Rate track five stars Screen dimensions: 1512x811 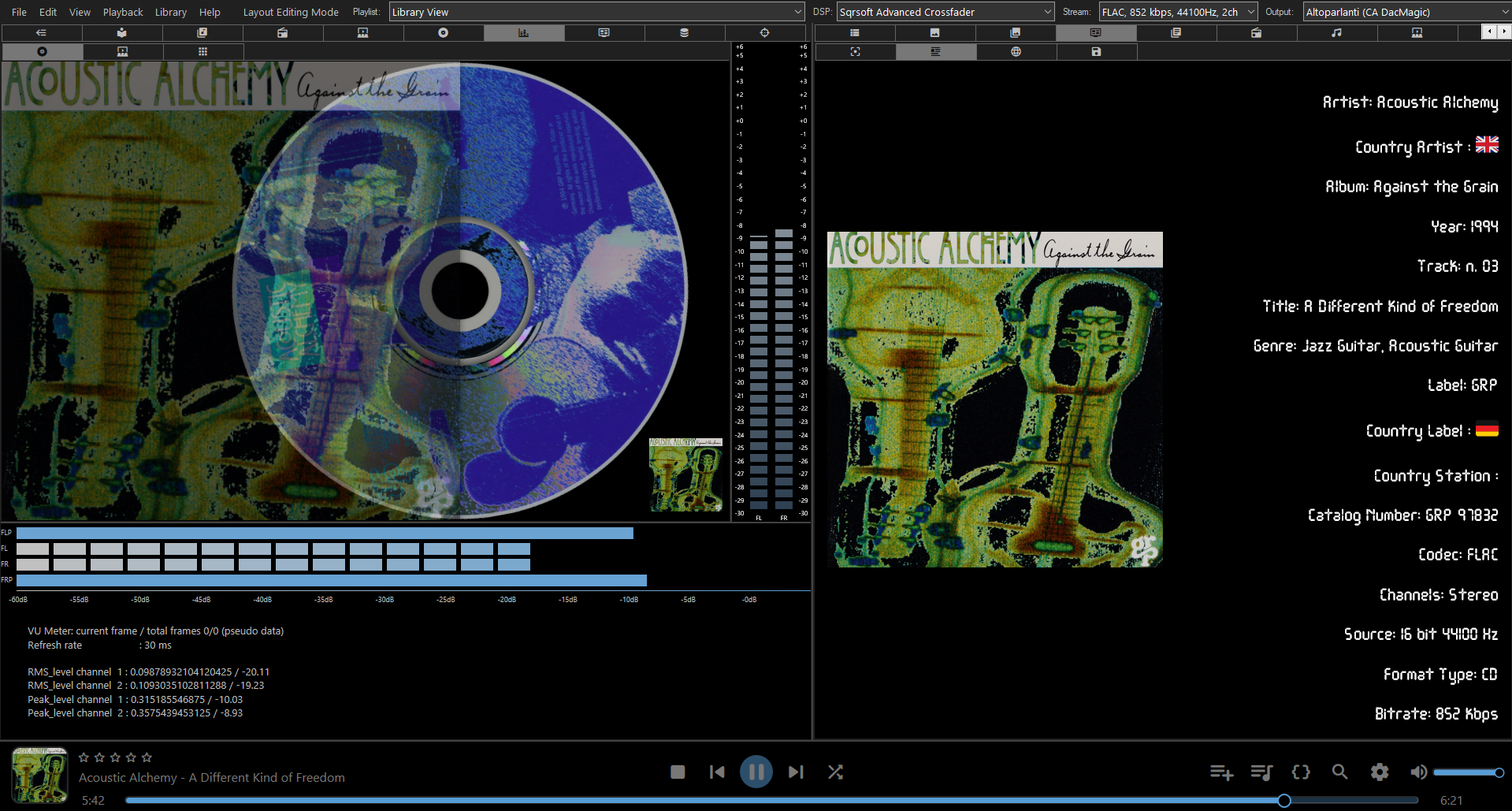pos(147,757)
